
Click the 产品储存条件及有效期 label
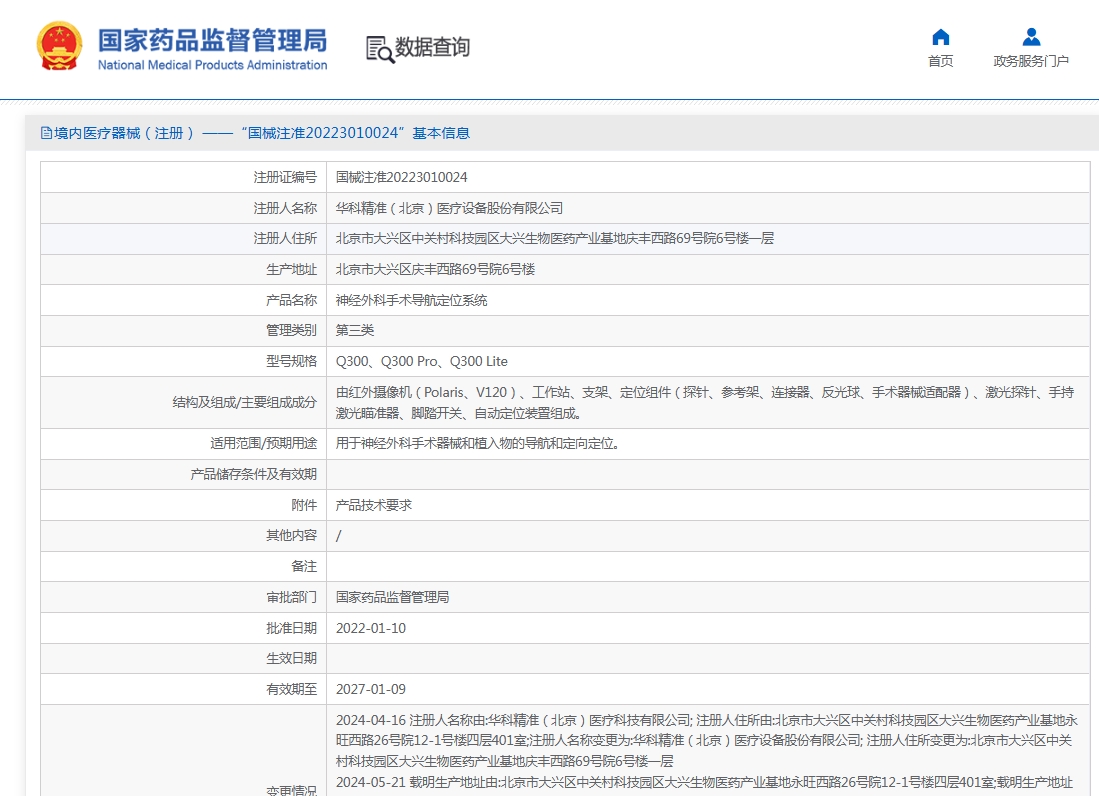(254, 474)
